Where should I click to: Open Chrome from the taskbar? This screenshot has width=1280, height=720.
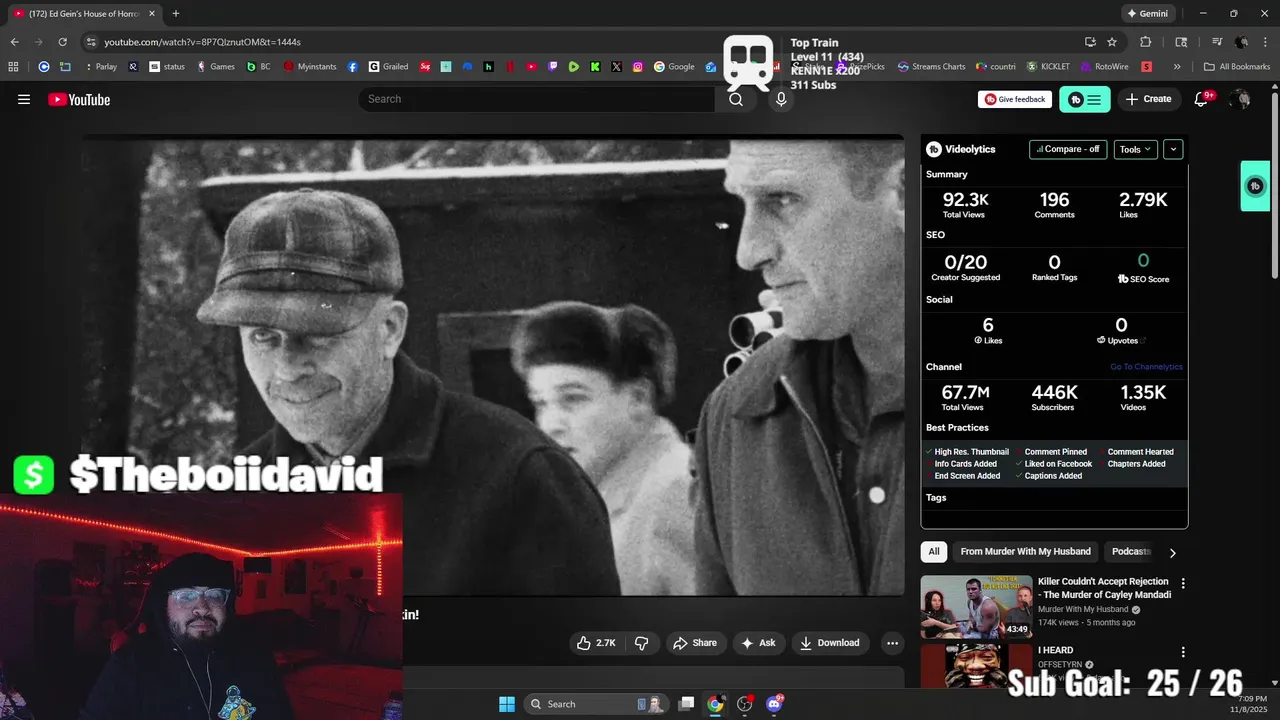click(x=715, y=704)
